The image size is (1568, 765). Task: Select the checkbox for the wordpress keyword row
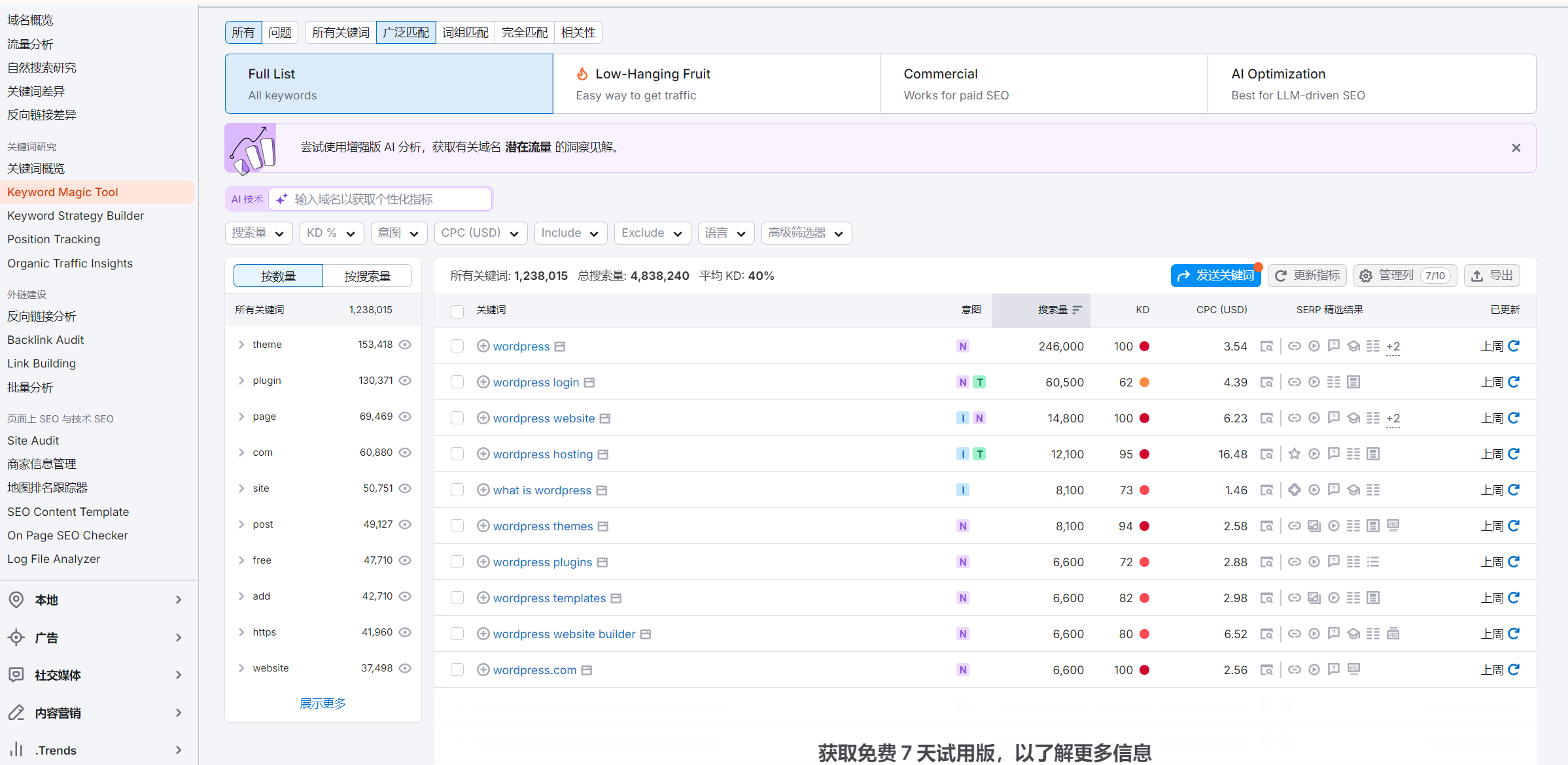coord(457,346)
